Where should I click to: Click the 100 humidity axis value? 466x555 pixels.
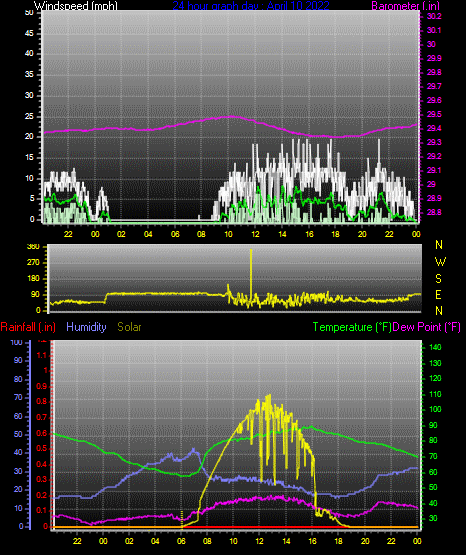[16, 342]
